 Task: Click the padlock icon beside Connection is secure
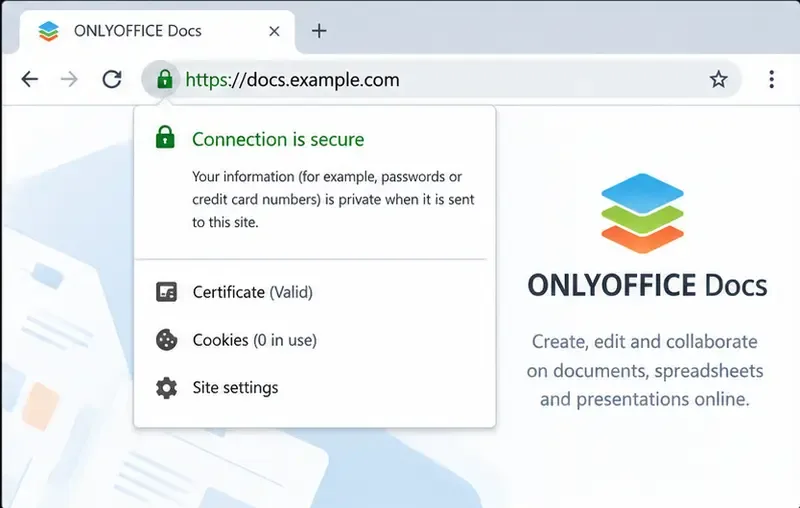pos(165,137)
